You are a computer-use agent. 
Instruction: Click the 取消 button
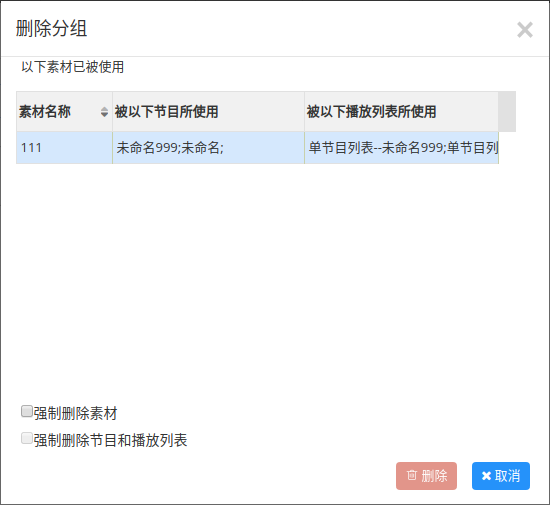point(501,476)
